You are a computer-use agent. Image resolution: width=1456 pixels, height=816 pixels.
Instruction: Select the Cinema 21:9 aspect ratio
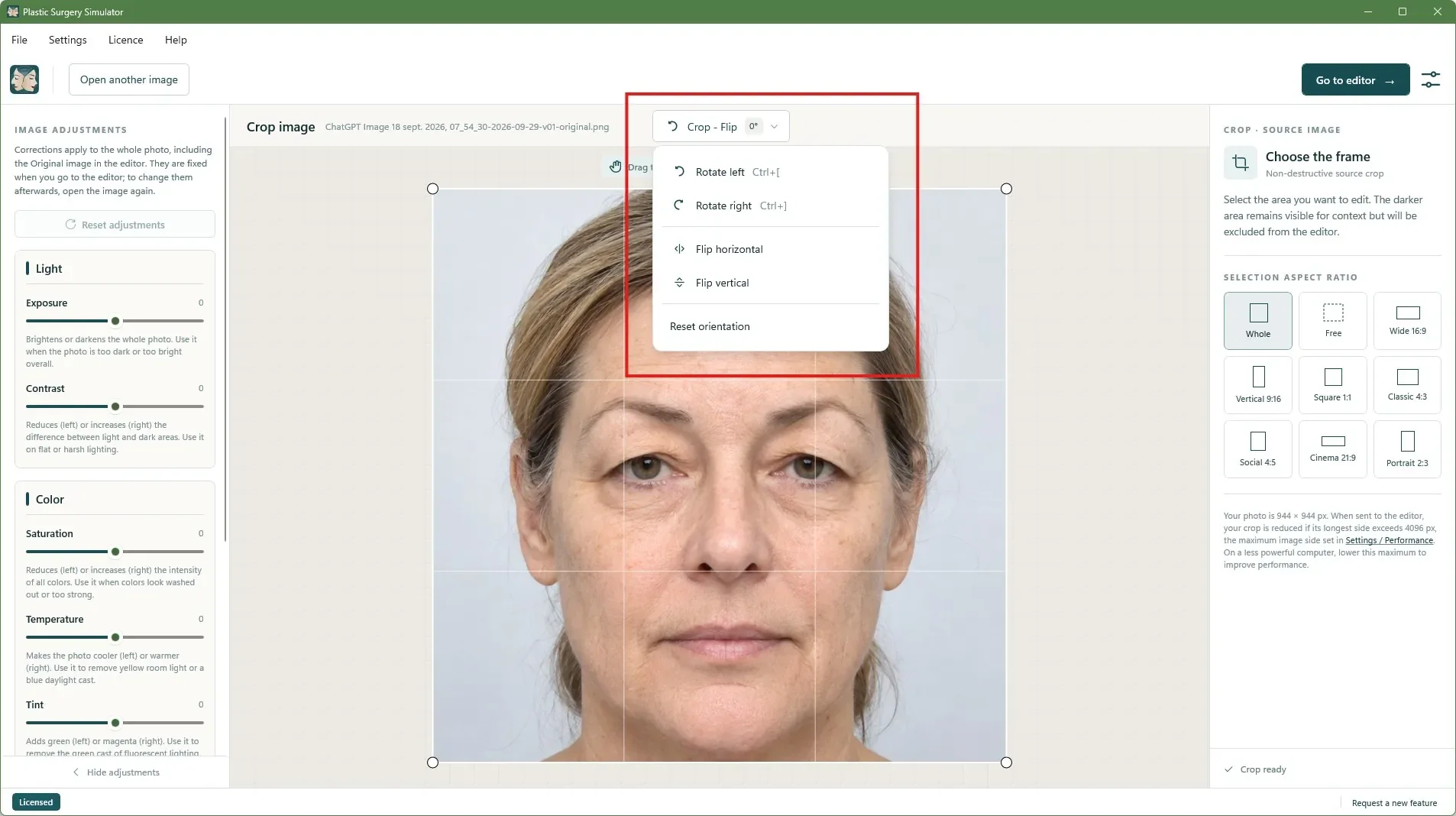point(1333,449)
